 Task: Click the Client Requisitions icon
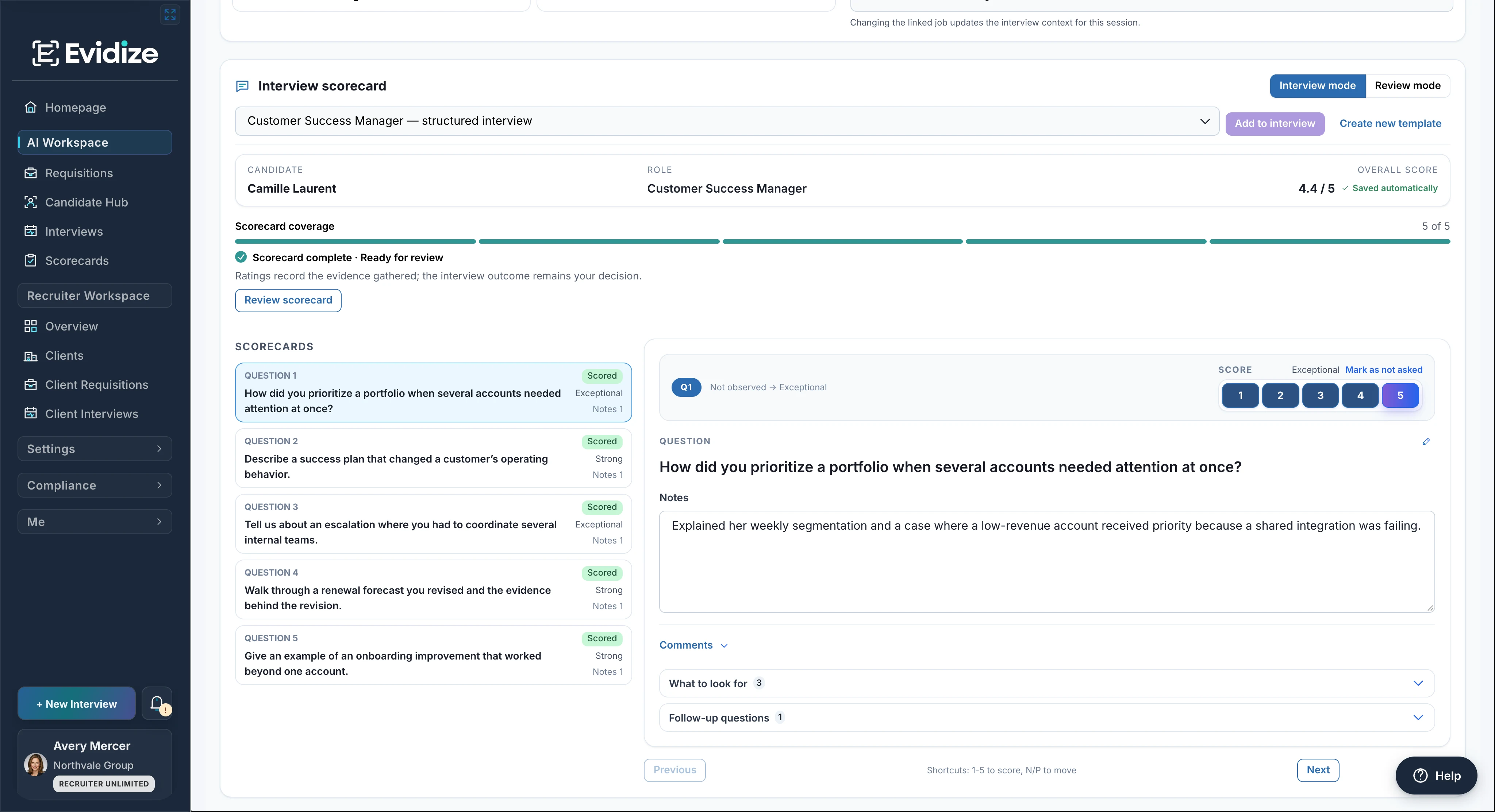31,384
